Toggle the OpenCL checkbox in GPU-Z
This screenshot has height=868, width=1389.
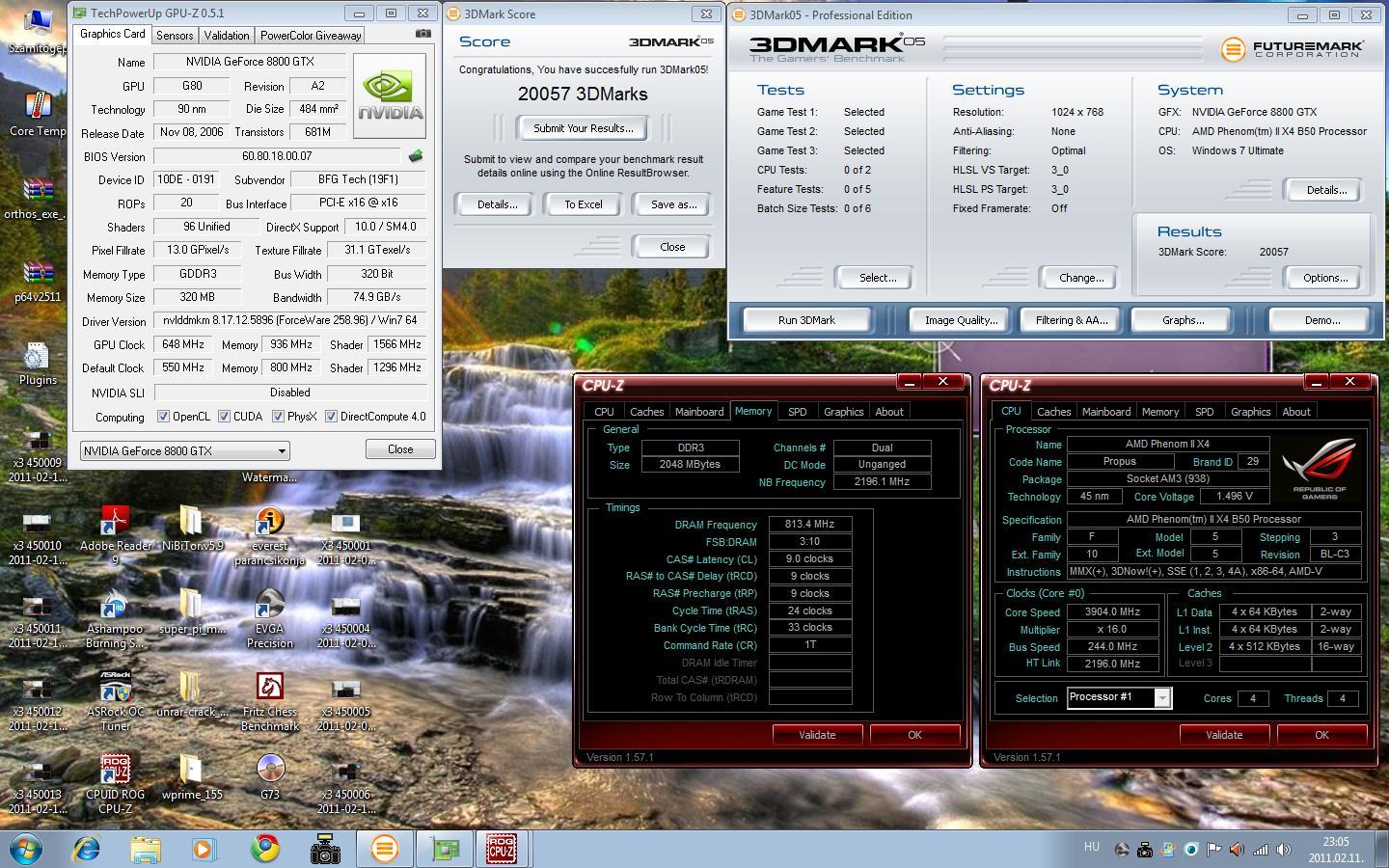(163, 417)
